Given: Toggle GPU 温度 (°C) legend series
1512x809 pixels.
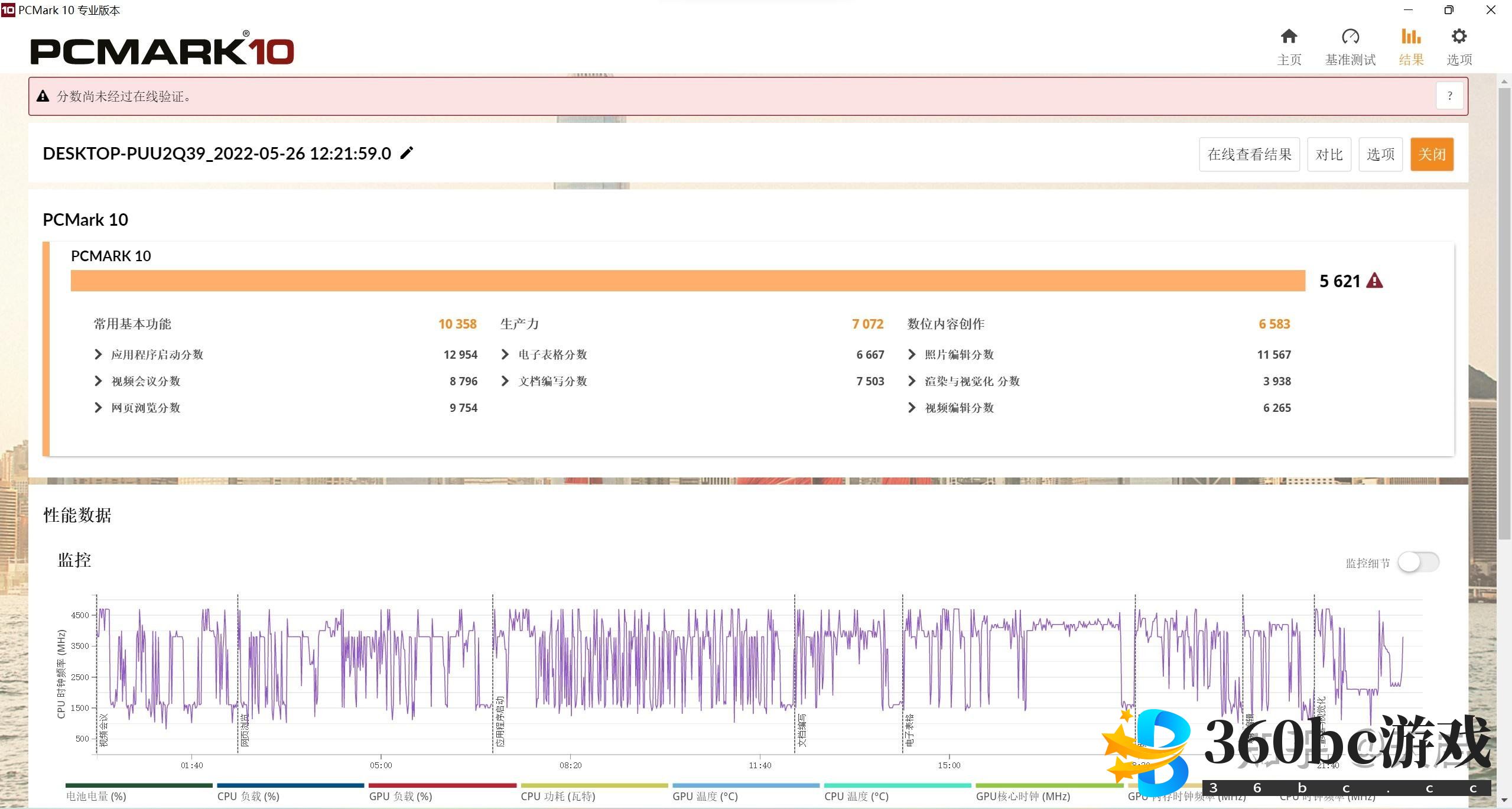Looking at the screenshot, I should 705,796.
